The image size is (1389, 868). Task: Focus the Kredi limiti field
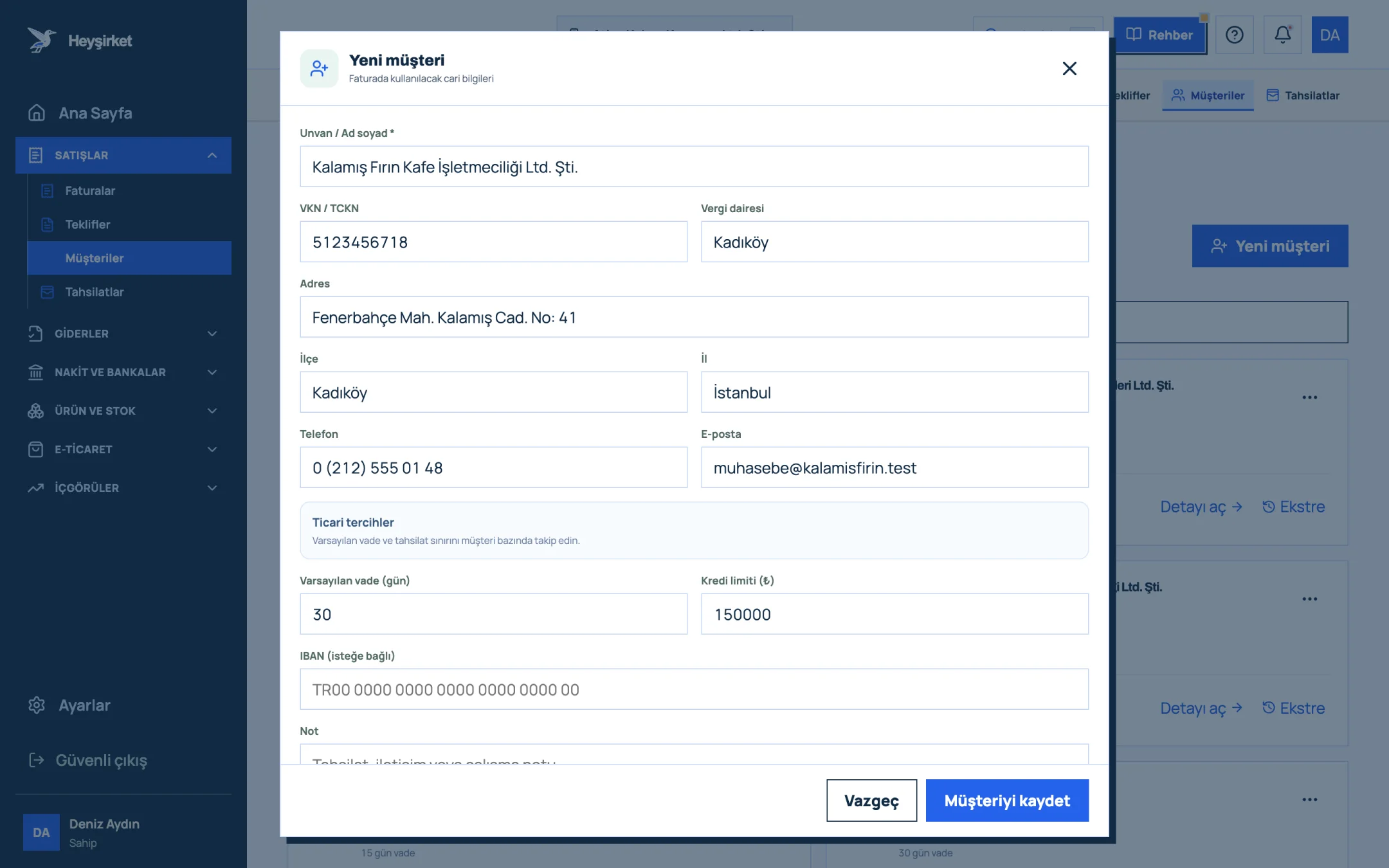(x=894, y=614)
